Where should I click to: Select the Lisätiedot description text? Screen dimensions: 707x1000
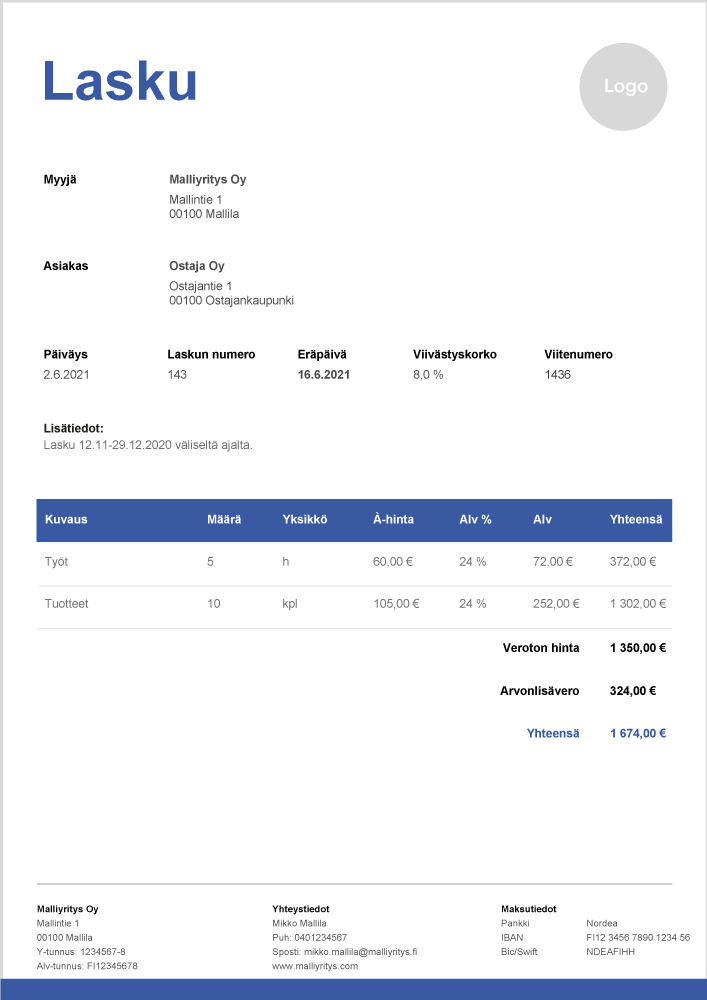(x=148, y=445)
